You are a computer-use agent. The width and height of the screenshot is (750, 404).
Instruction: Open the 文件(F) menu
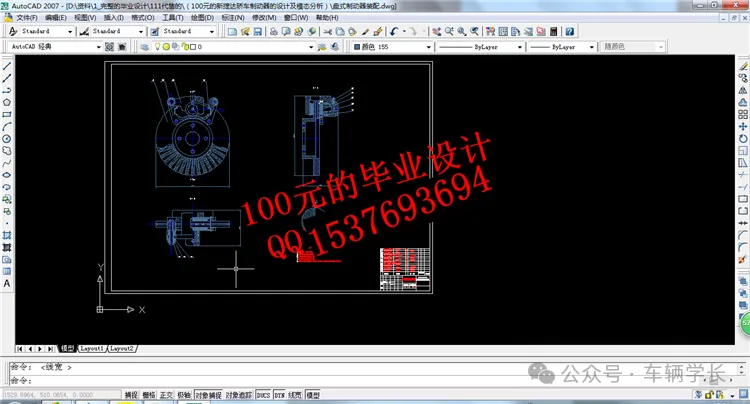click(x=27, y=18)
